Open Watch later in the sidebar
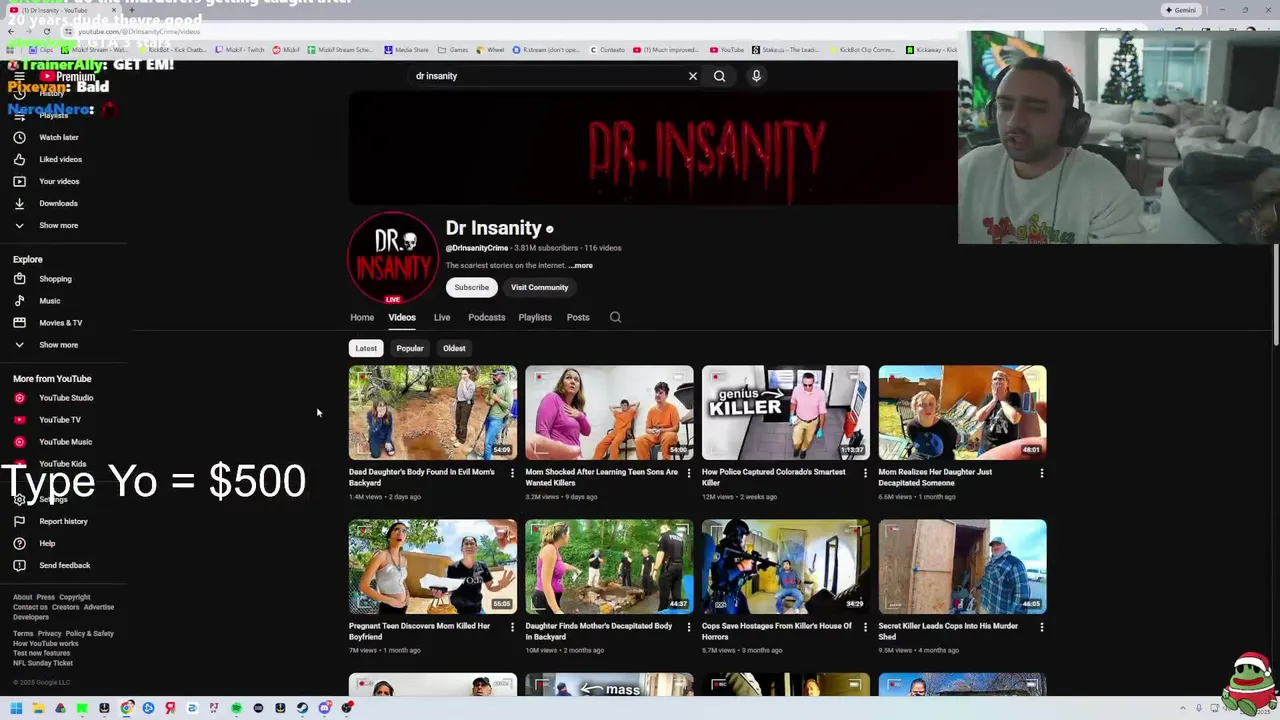1280x720 pixels. [x=60, y=137]
